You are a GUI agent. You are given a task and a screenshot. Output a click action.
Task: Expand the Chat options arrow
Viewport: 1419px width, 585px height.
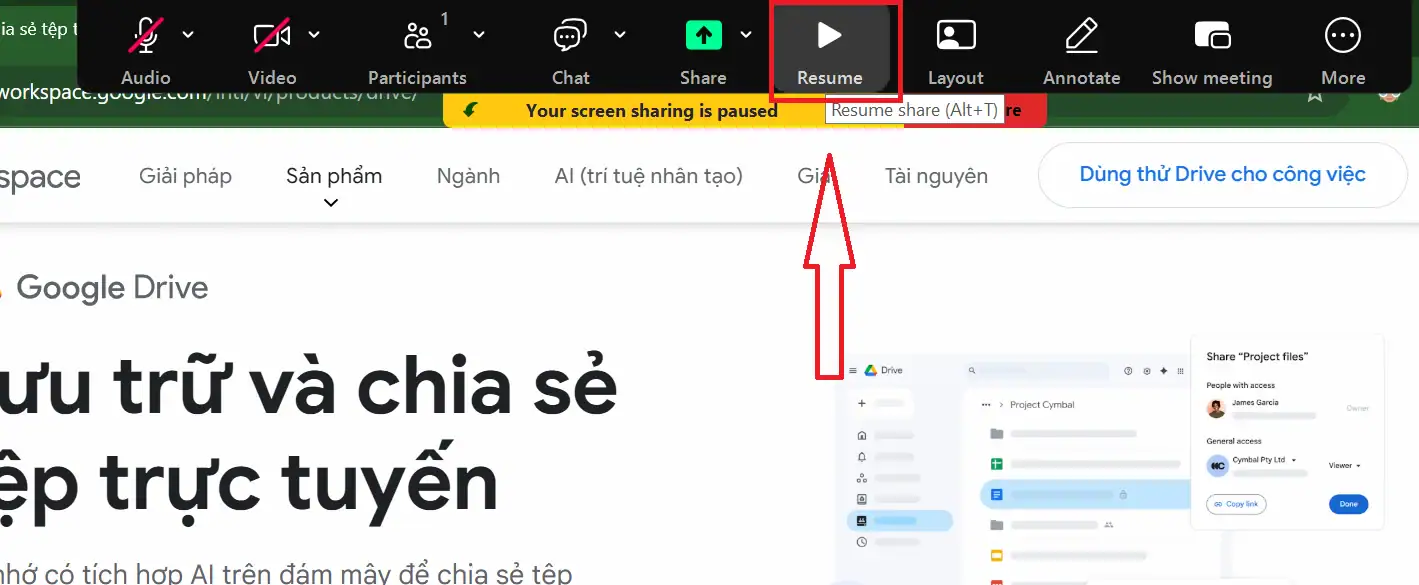(x=620, y=35)
